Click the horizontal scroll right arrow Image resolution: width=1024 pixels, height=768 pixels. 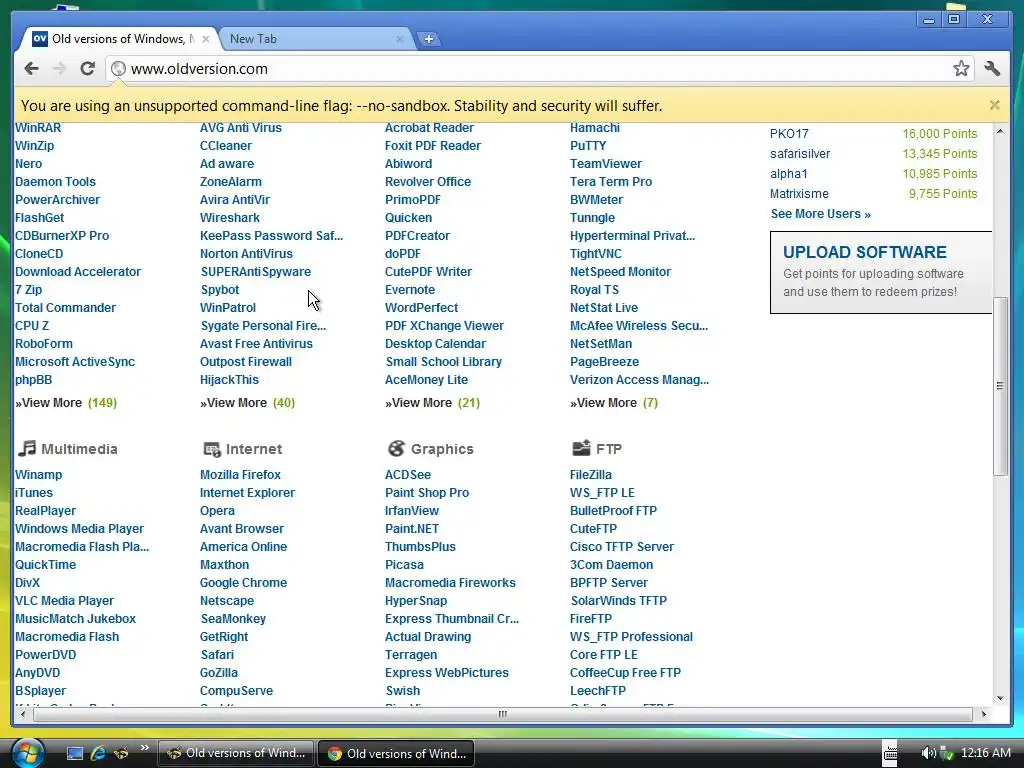click(984, 714)
